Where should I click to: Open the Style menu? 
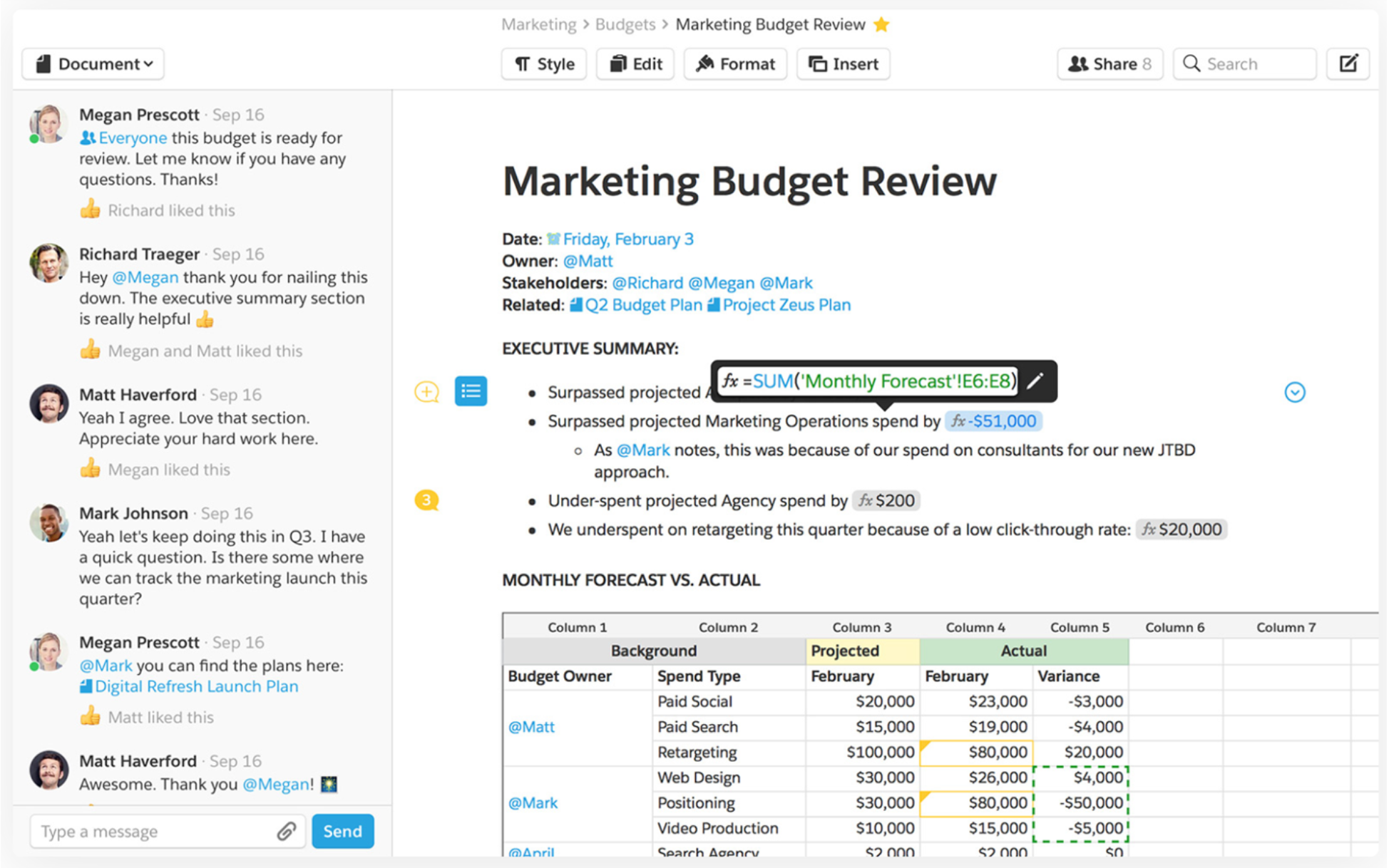pyautogui.click(x=544, y=64)
